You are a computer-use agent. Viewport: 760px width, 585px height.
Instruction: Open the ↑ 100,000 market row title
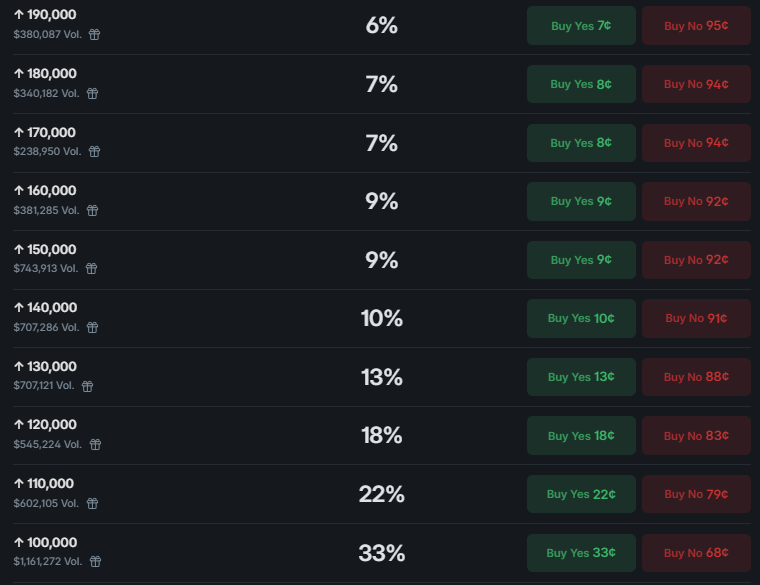(x=45, y=542)
